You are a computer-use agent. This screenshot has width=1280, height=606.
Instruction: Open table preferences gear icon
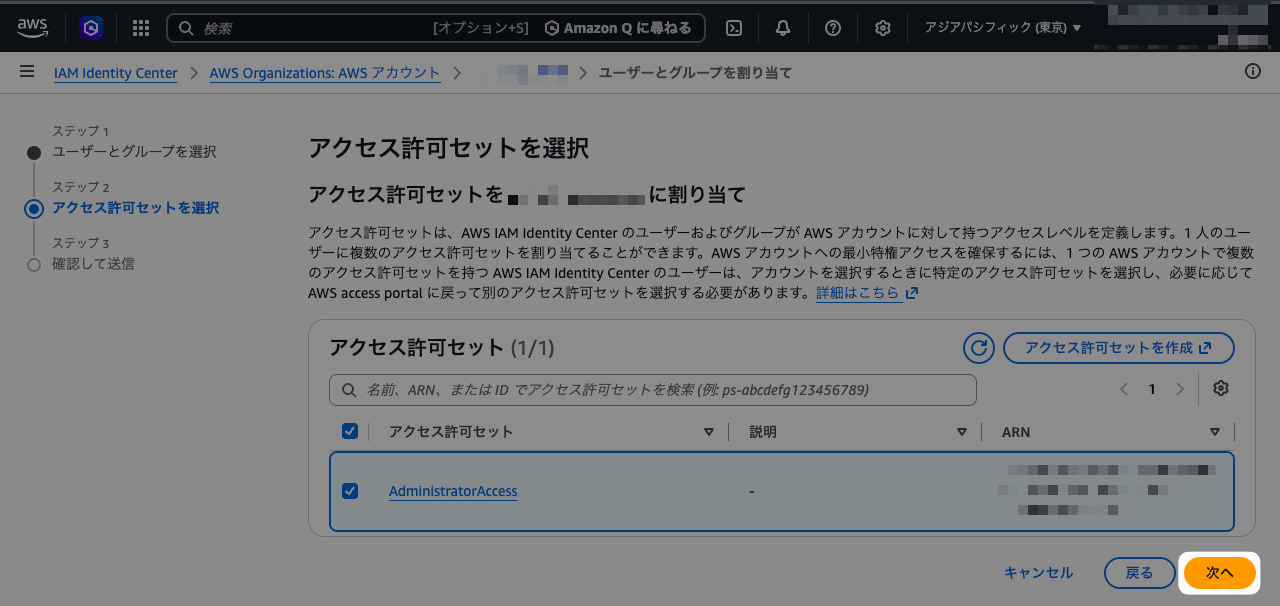pos(1220,389)
